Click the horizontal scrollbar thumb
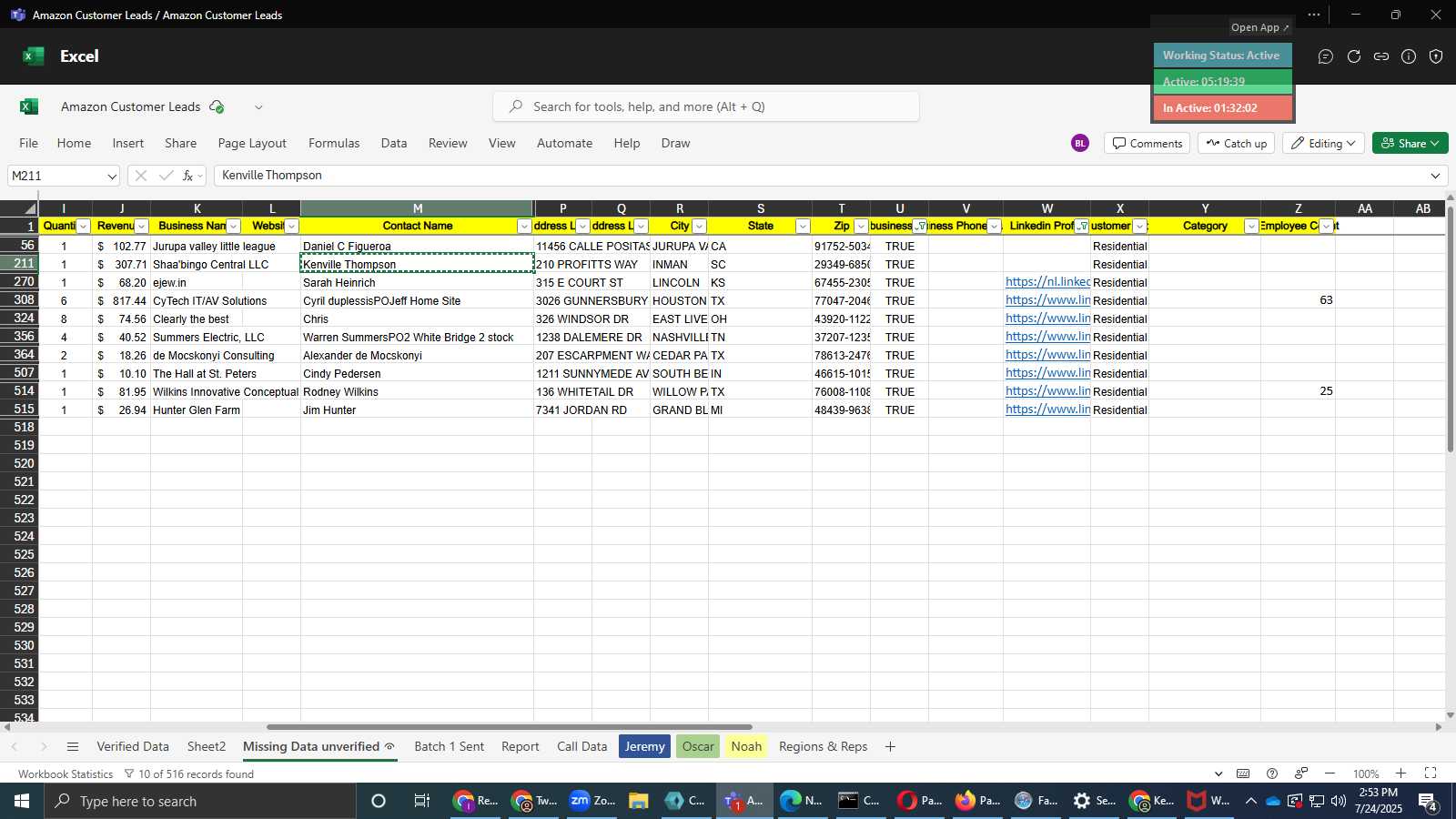Screen dimensions: 1456x819 [510, 727]
